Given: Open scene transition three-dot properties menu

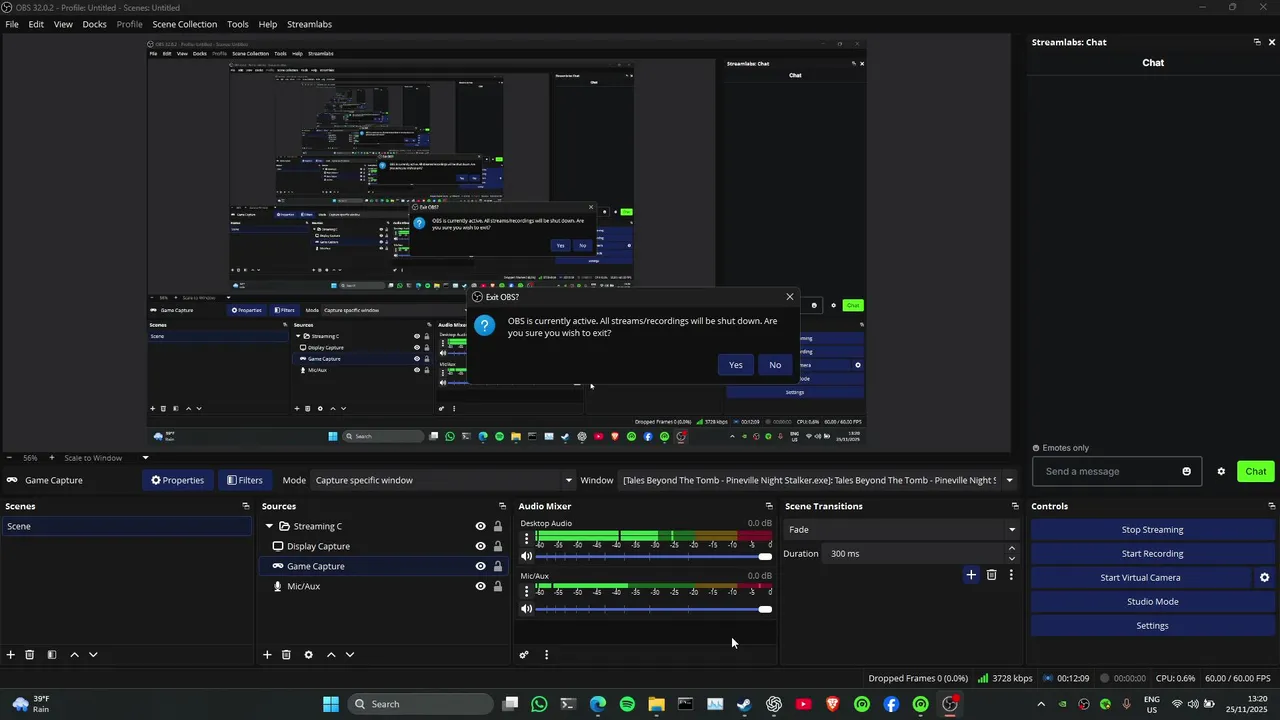Looking at the screenshot, I should 1011,575.
